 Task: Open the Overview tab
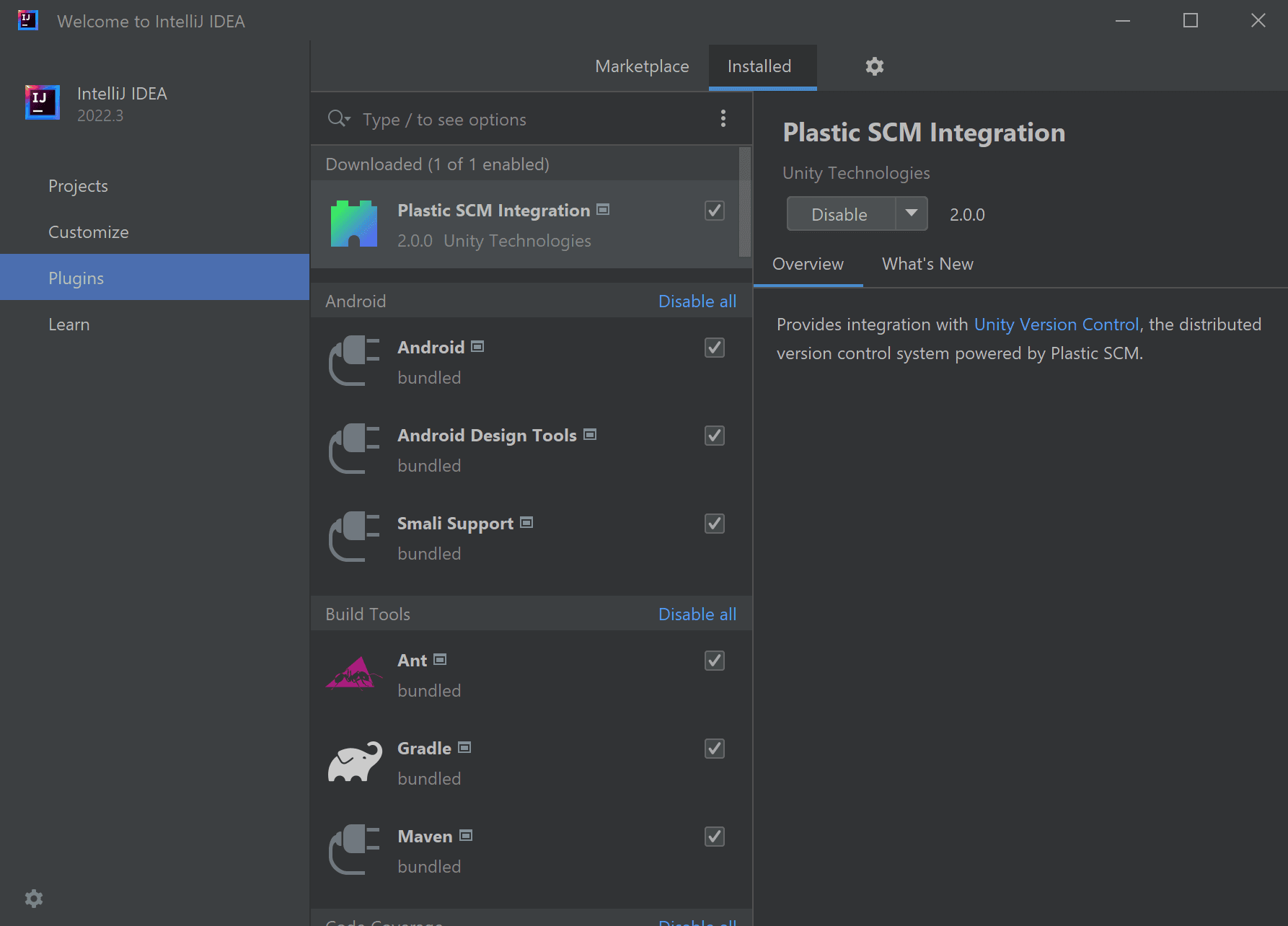point(808,264)
